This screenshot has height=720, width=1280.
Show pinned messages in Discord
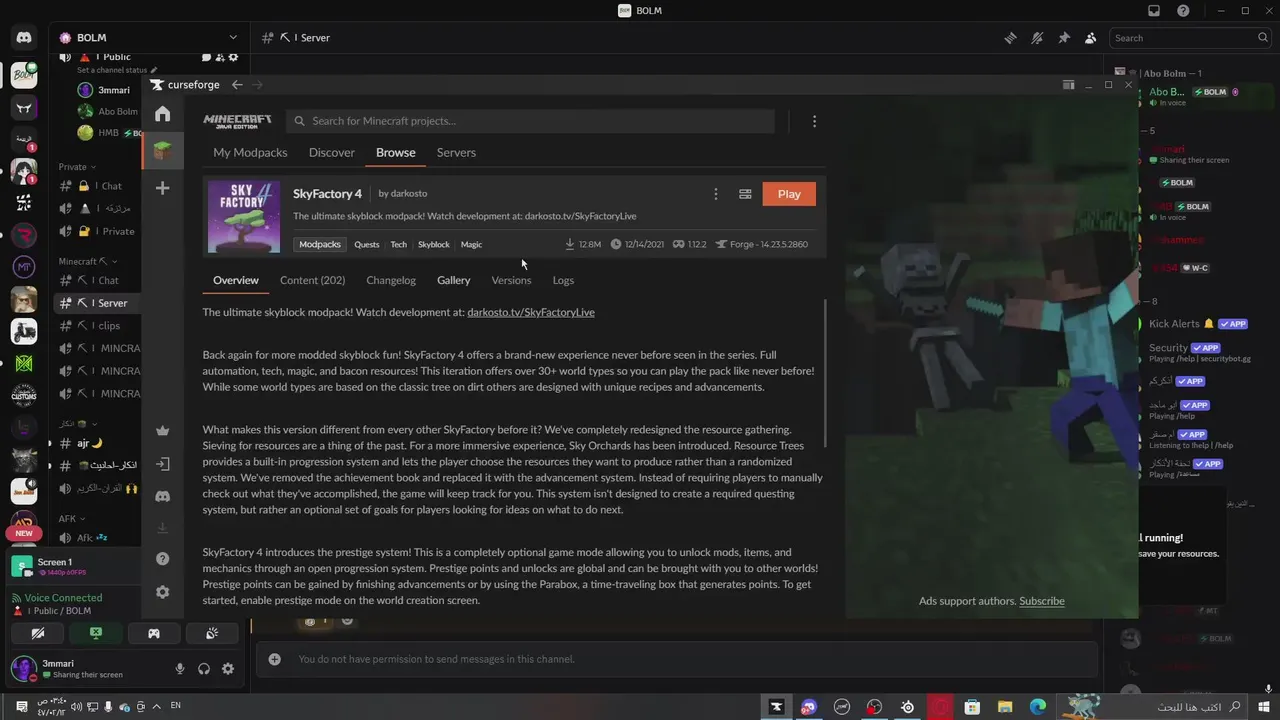tap(1064, 38)
